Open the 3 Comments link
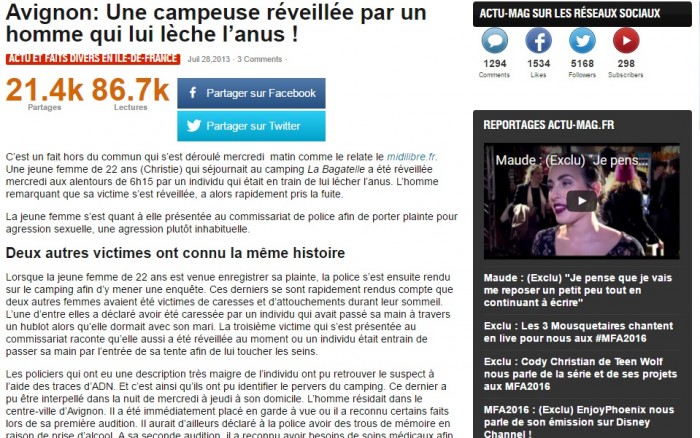 (259, 59)
